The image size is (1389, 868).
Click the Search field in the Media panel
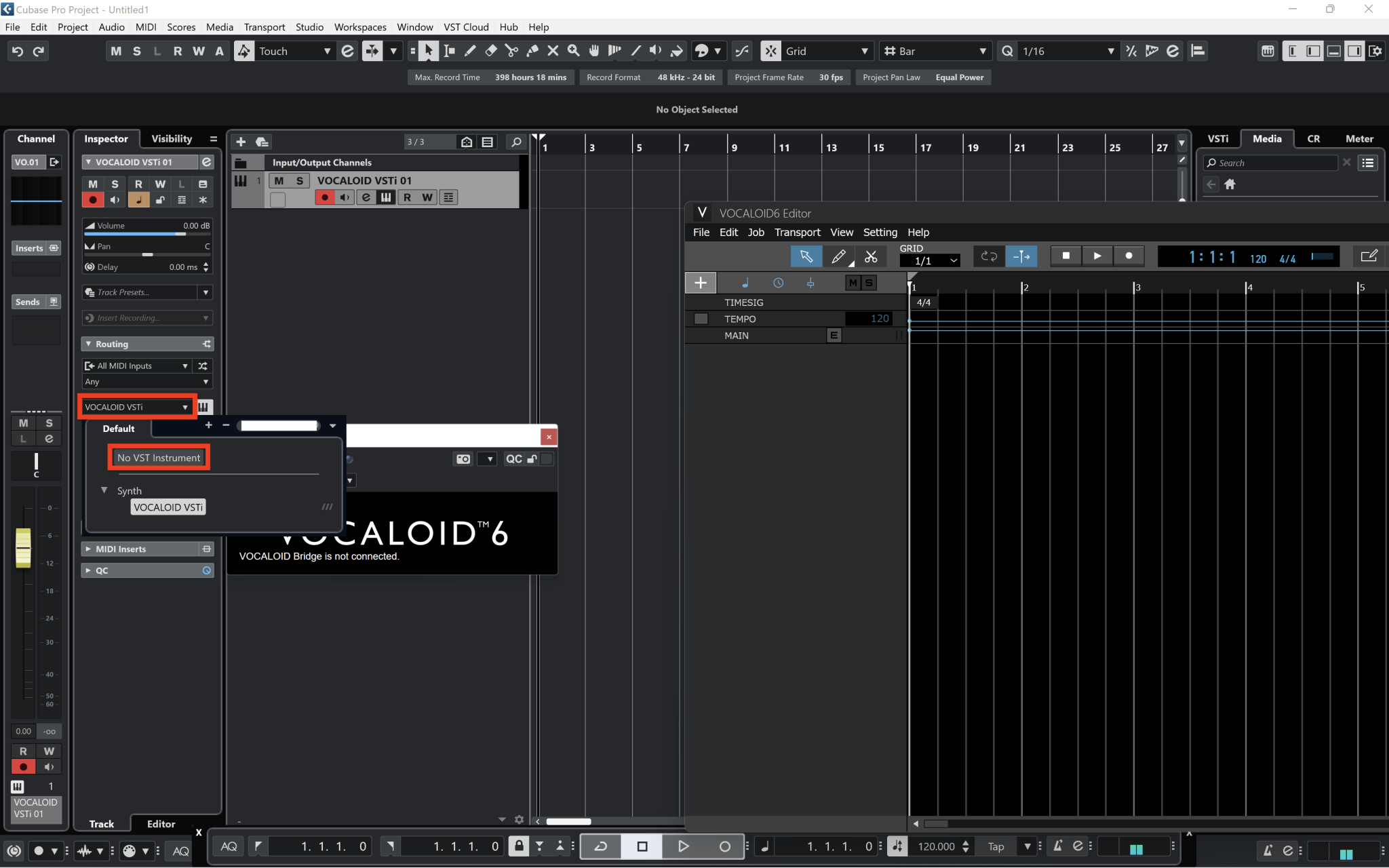pos(1268,163)
